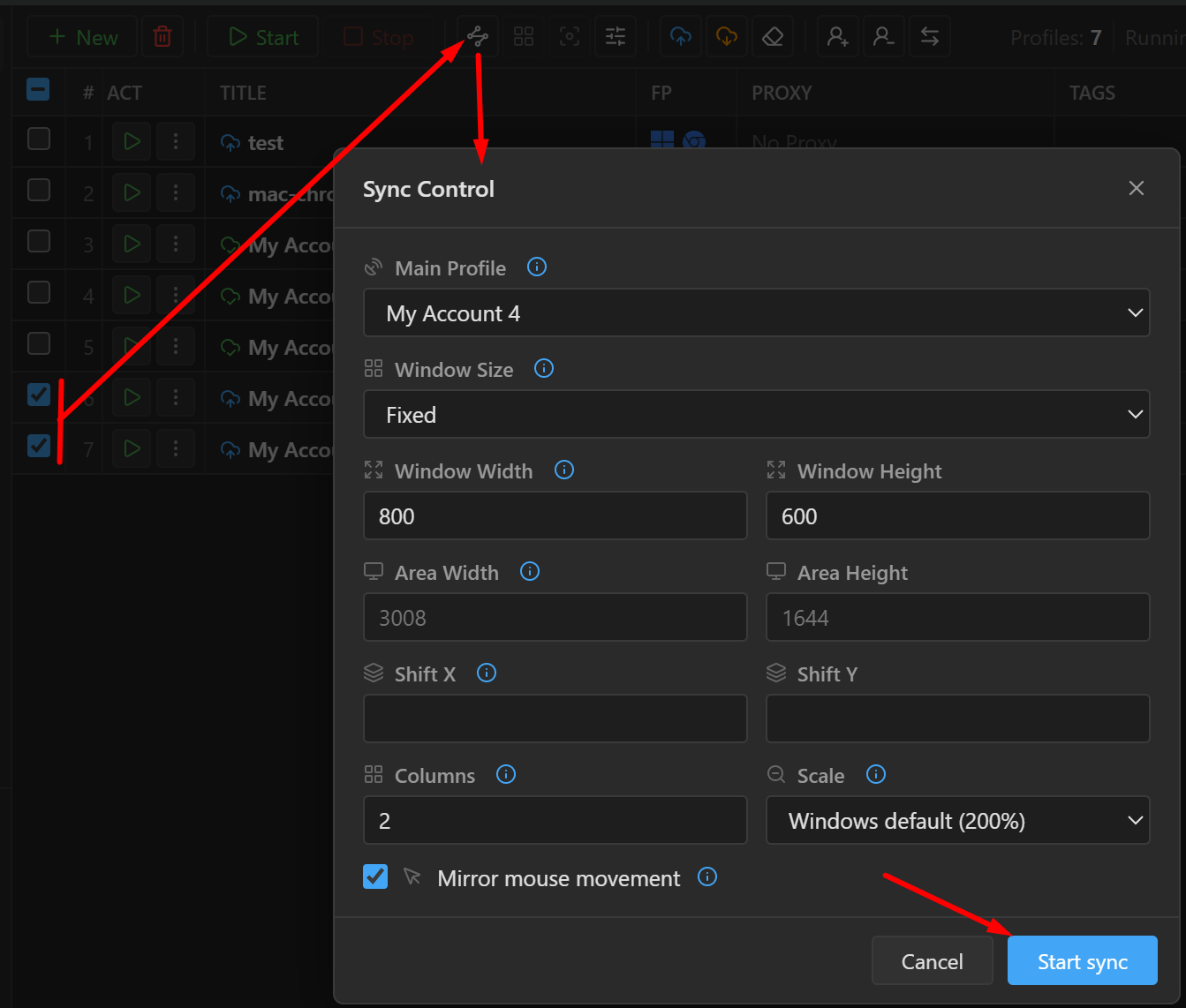Close the Sync Control dialog
1186x1008 pixels.
click(x=1137, y=188)
